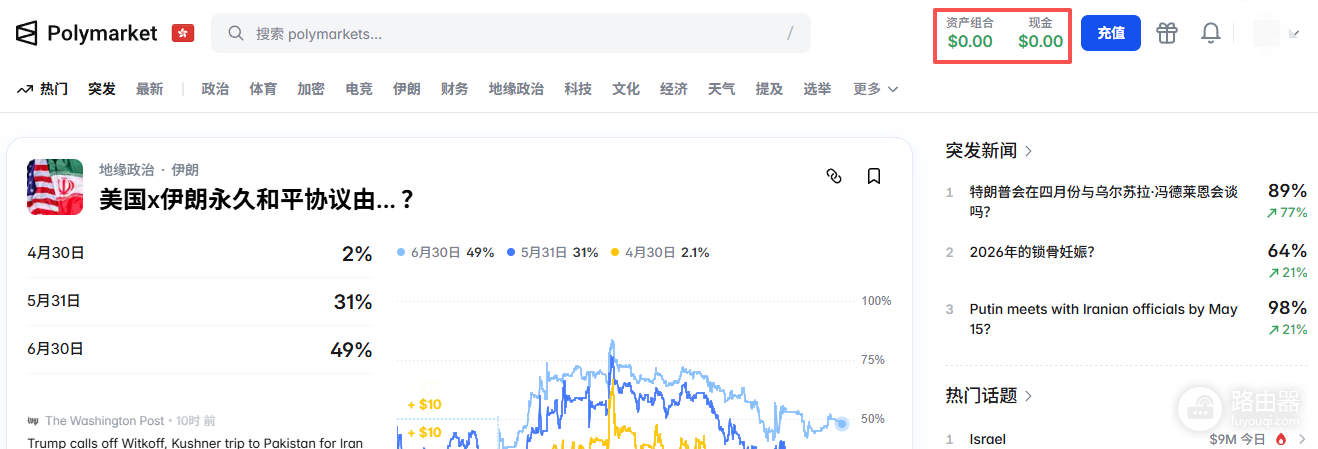Open the notifications bell
Viewport: 1318px width, 449px height.
(x=1211, y=33)
